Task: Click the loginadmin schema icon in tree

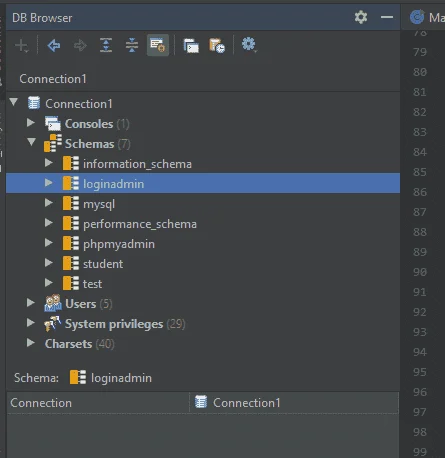Action: coord(71,183)
